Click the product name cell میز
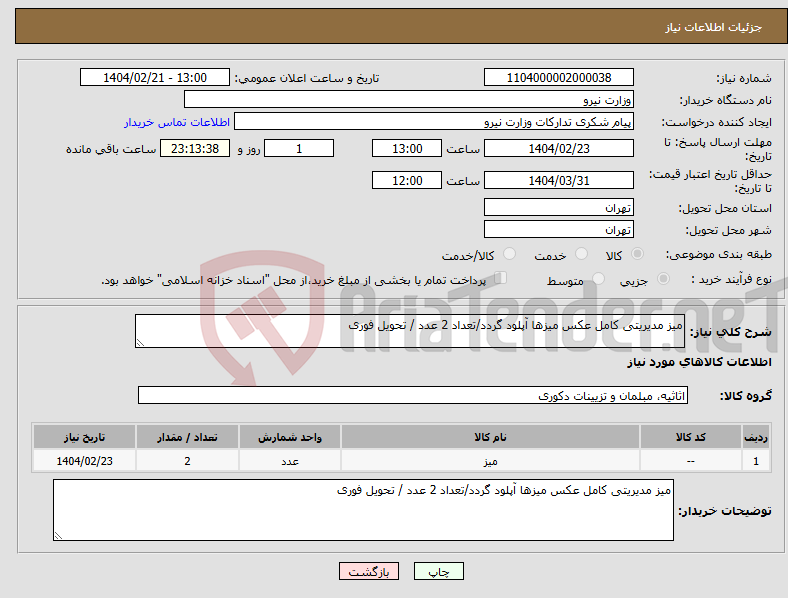This screenshot has width=788, height=598. [x=490, y=461]
